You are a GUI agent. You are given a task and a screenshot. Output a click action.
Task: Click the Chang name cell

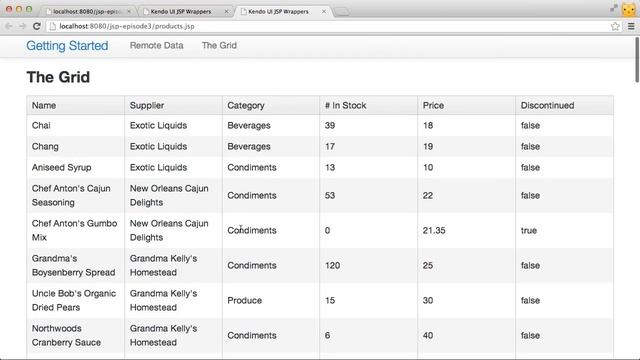click(76, 147)
